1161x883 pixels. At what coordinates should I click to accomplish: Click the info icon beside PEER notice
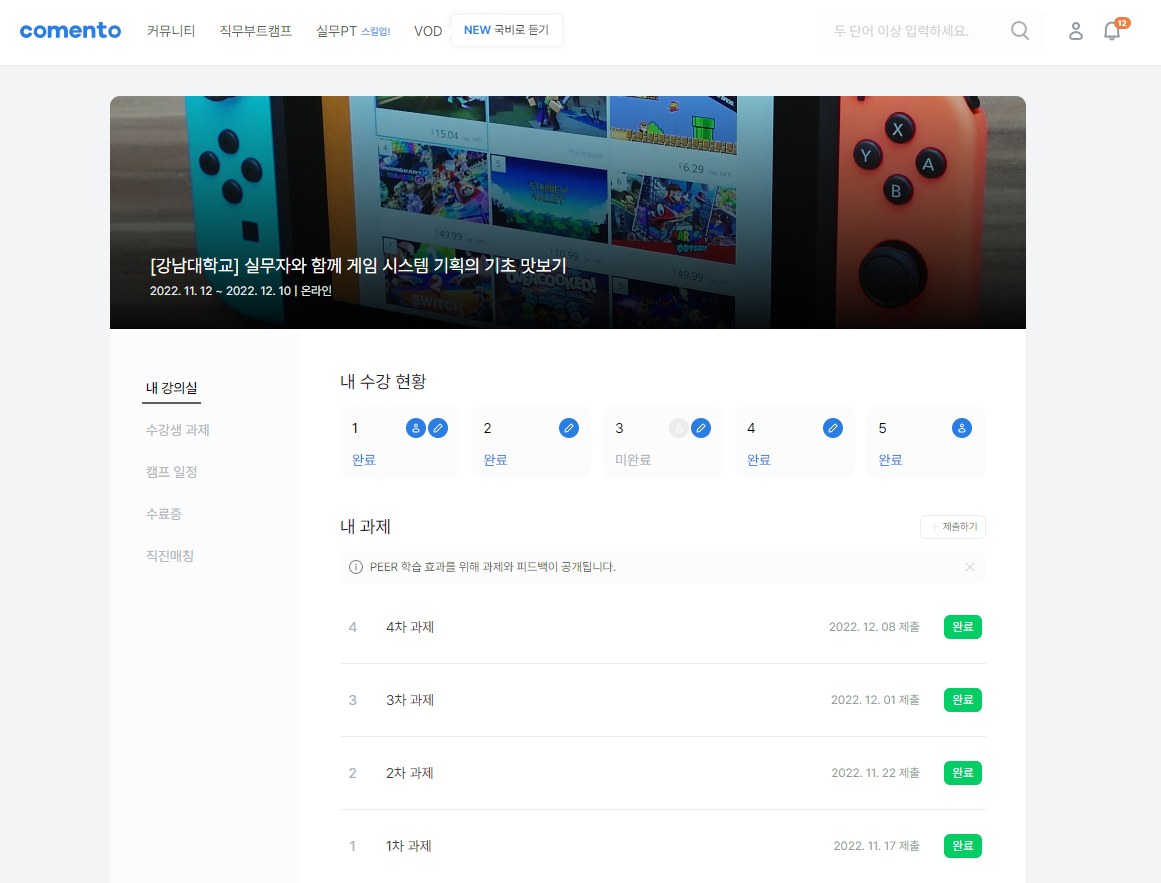(355, 567)
